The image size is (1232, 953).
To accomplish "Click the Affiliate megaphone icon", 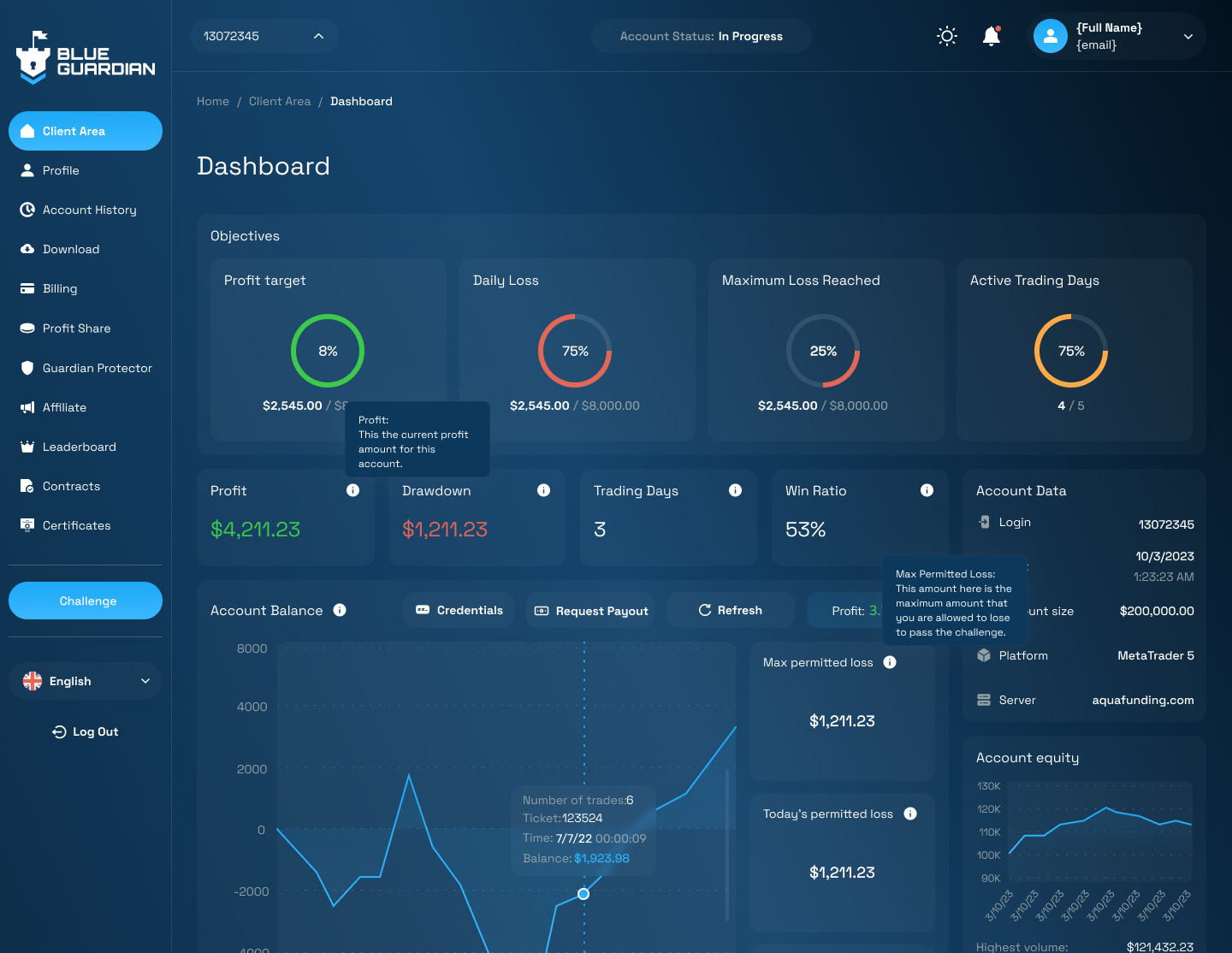I will coord(27,407).
